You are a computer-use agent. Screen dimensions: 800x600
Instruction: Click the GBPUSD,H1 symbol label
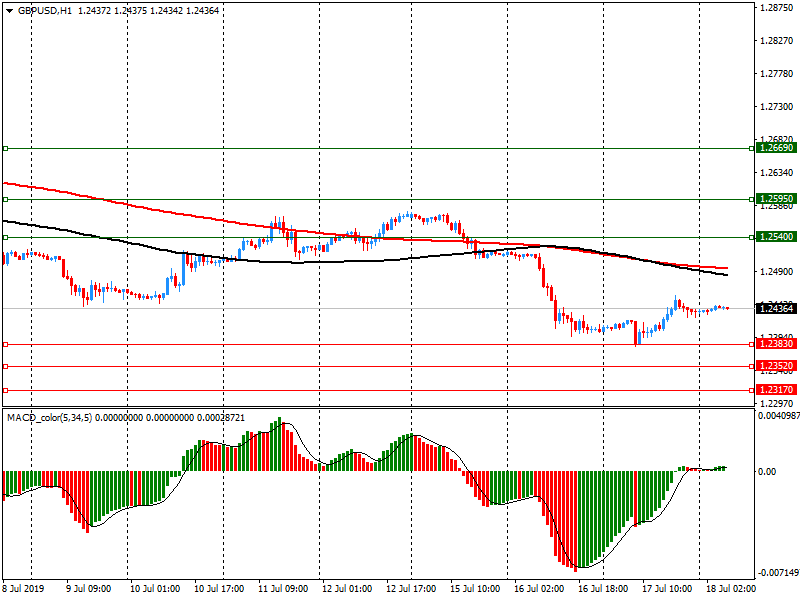pyautogui.click(x=45, y=11)
